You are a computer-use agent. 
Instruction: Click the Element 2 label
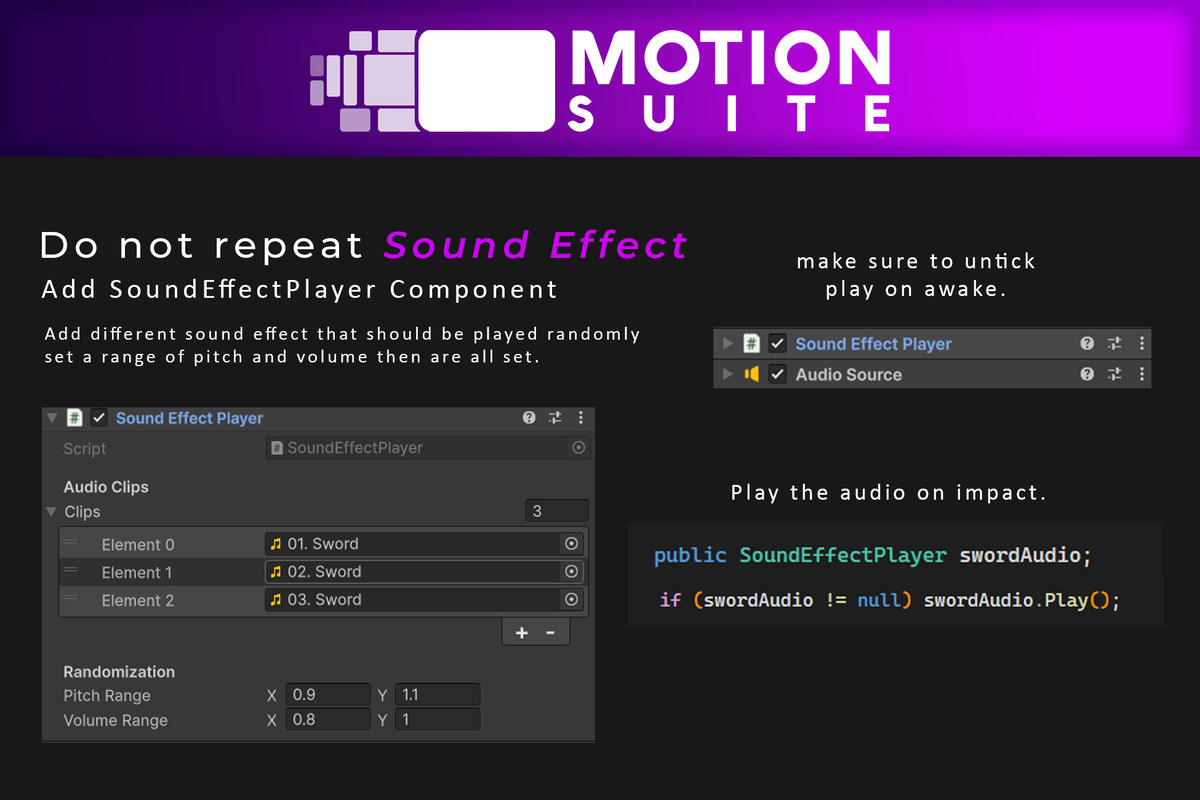pos(138,600)
